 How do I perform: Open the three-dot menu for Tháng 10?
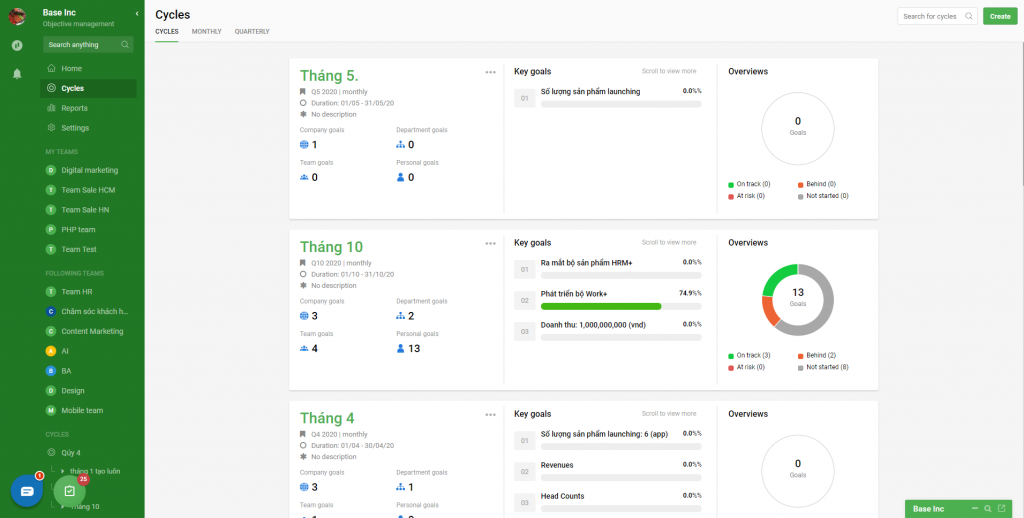490,243
